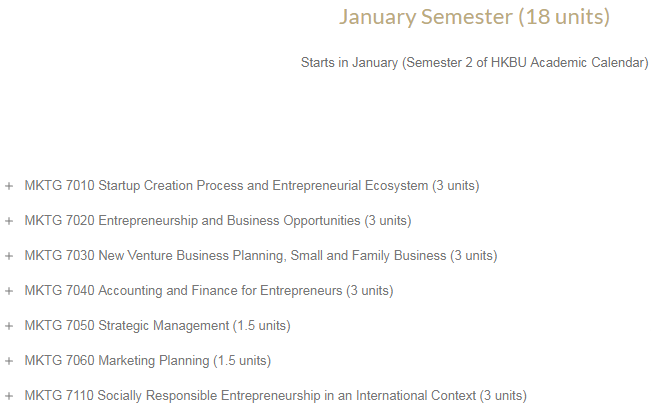This screenshot has width=651, height=406.
Task: Click plus icon next to MKTG 7040
Action: (x=9, y=291)
